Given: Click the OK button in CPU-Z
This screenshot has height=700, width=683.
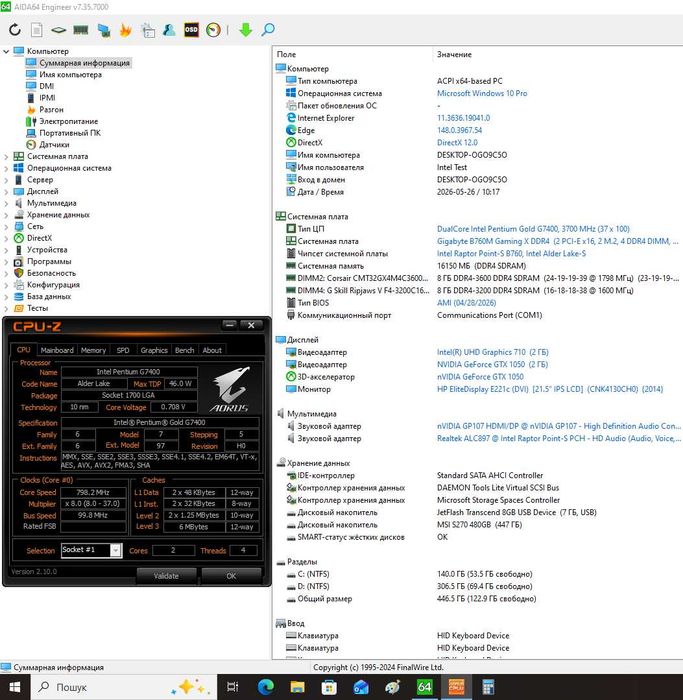Looking at the screenshot, I should tap(231, 576).
